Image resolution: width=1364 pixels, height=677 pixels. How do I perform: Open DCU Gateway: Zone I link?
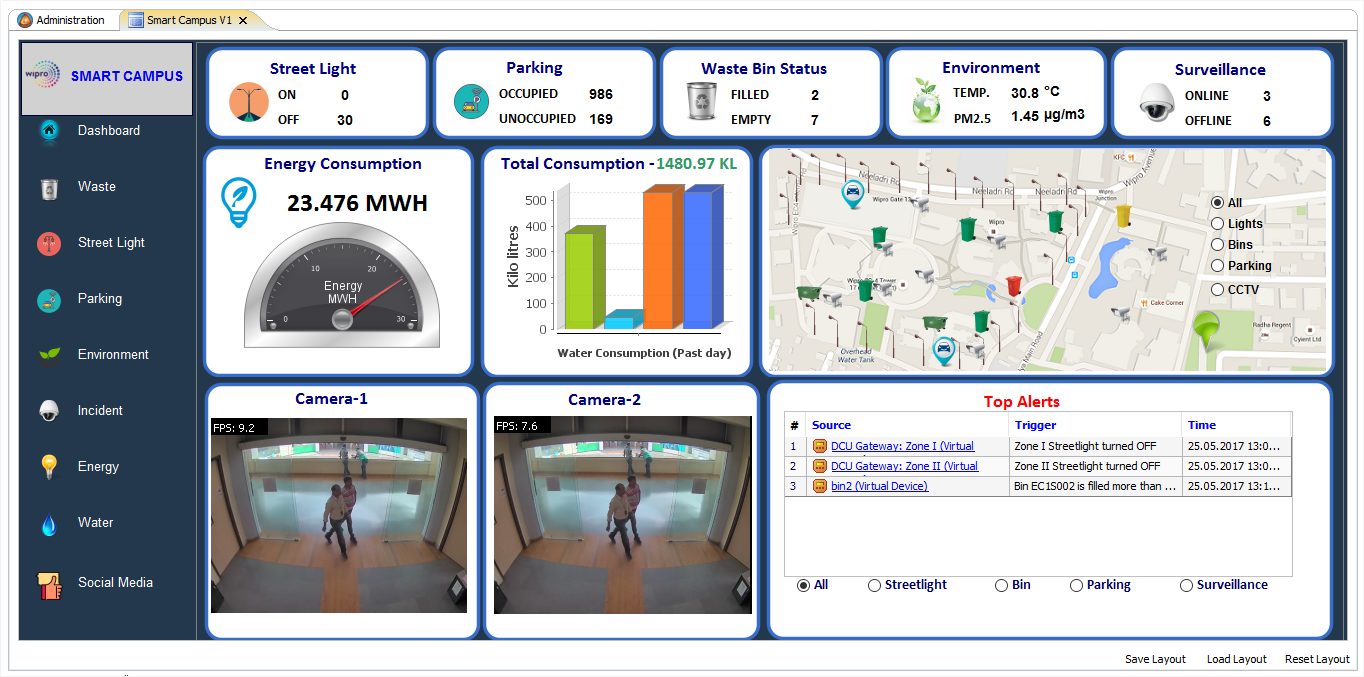point(902,447)
